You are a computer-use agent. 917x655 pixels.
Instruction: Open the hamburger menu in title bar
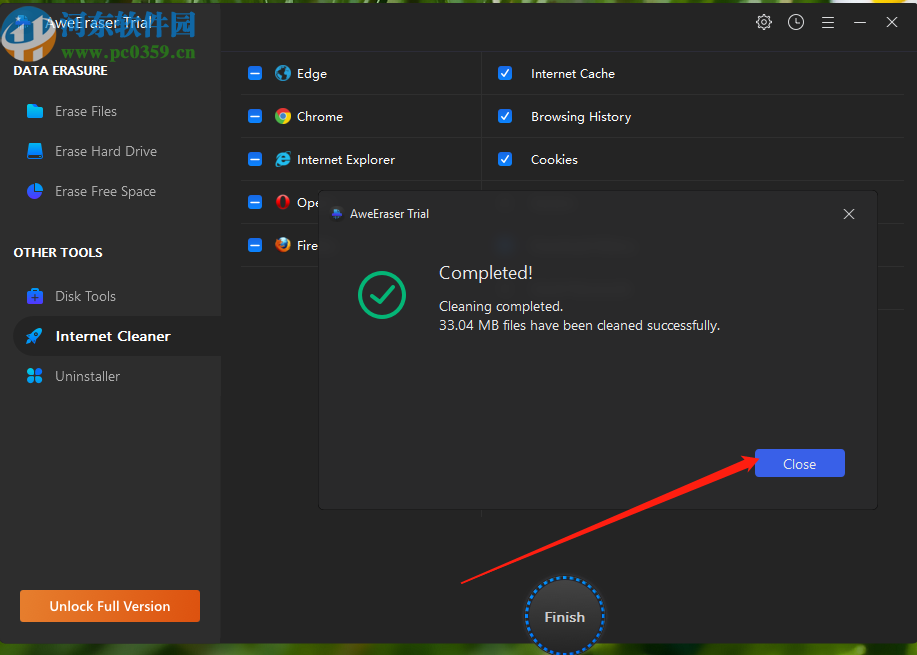828,22
